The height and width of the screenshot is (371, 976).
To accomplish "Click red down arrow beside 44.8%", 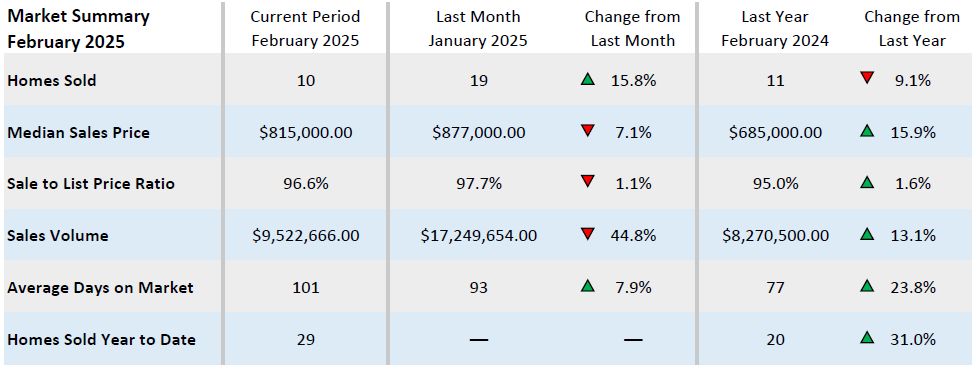I will (x=587, y=235).
